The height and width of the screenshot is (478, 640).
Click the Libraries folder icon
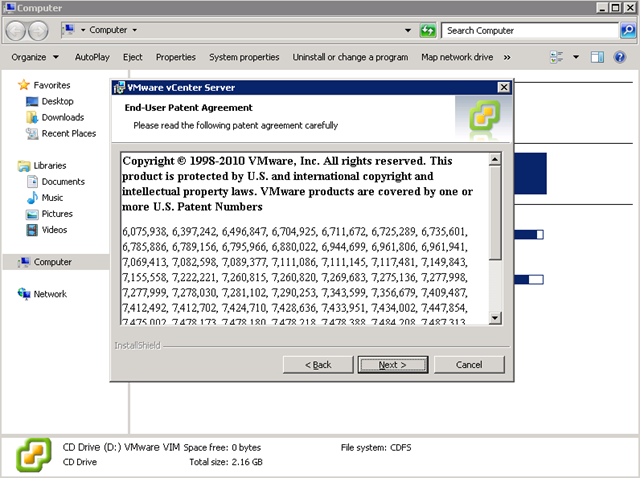[24, 166]
